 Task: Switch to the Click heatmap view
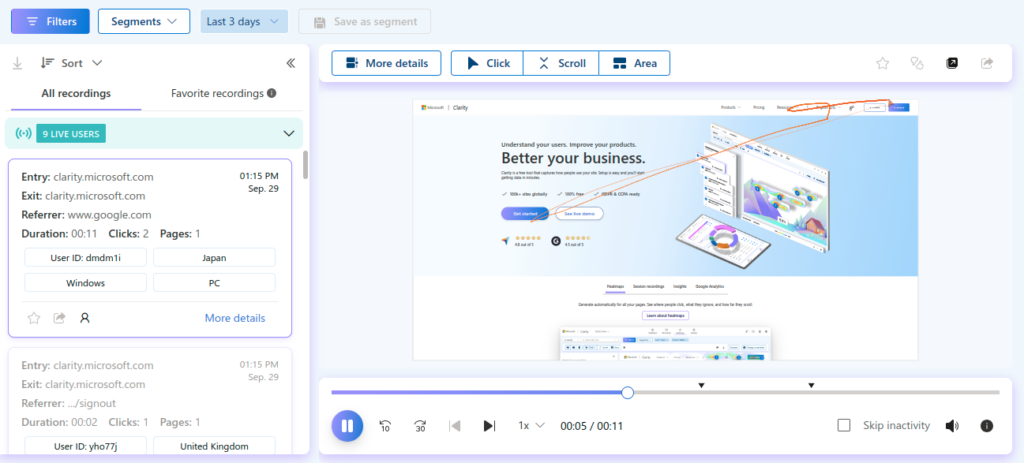[487, 63]
